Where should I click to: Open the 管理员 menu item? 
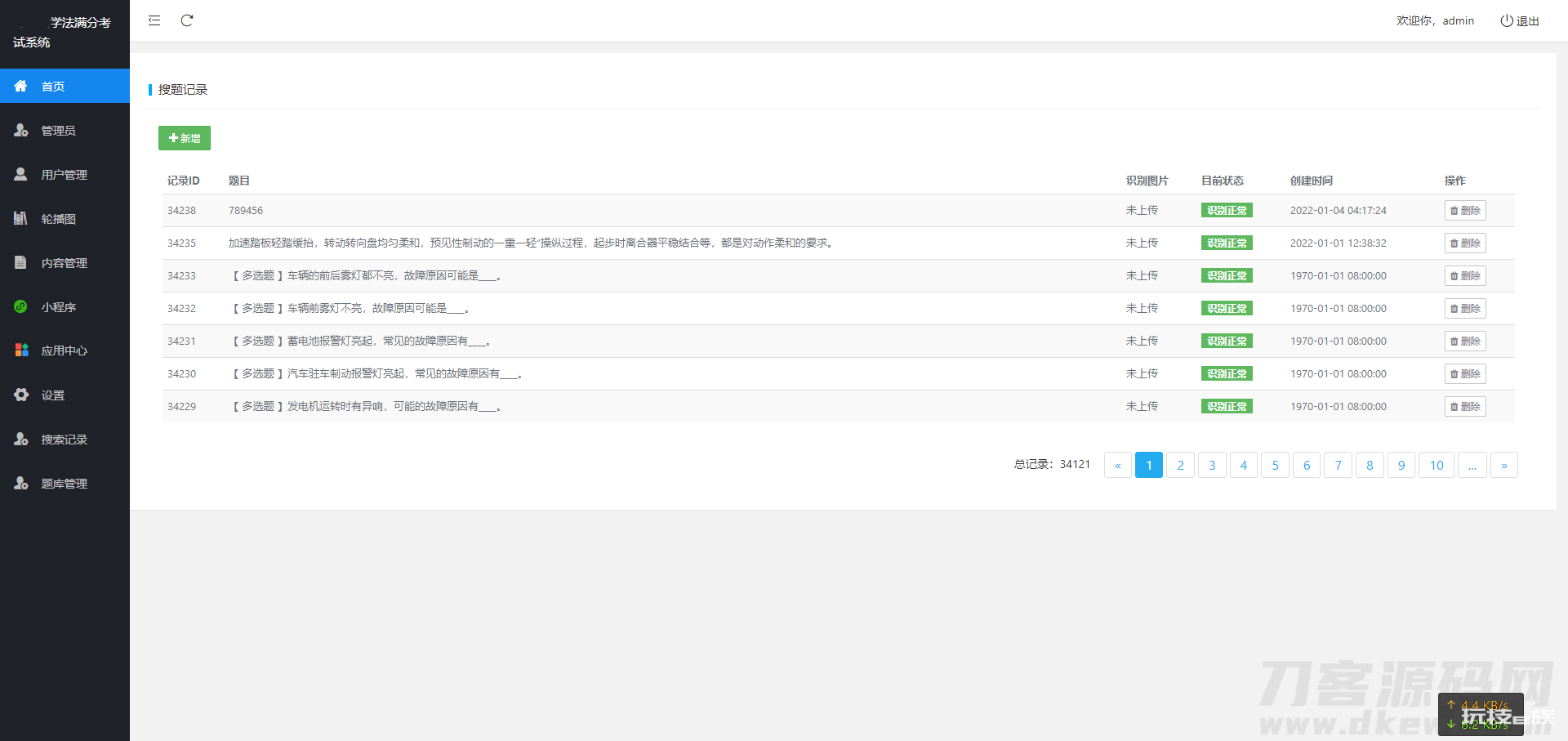(x=65, y=130)
